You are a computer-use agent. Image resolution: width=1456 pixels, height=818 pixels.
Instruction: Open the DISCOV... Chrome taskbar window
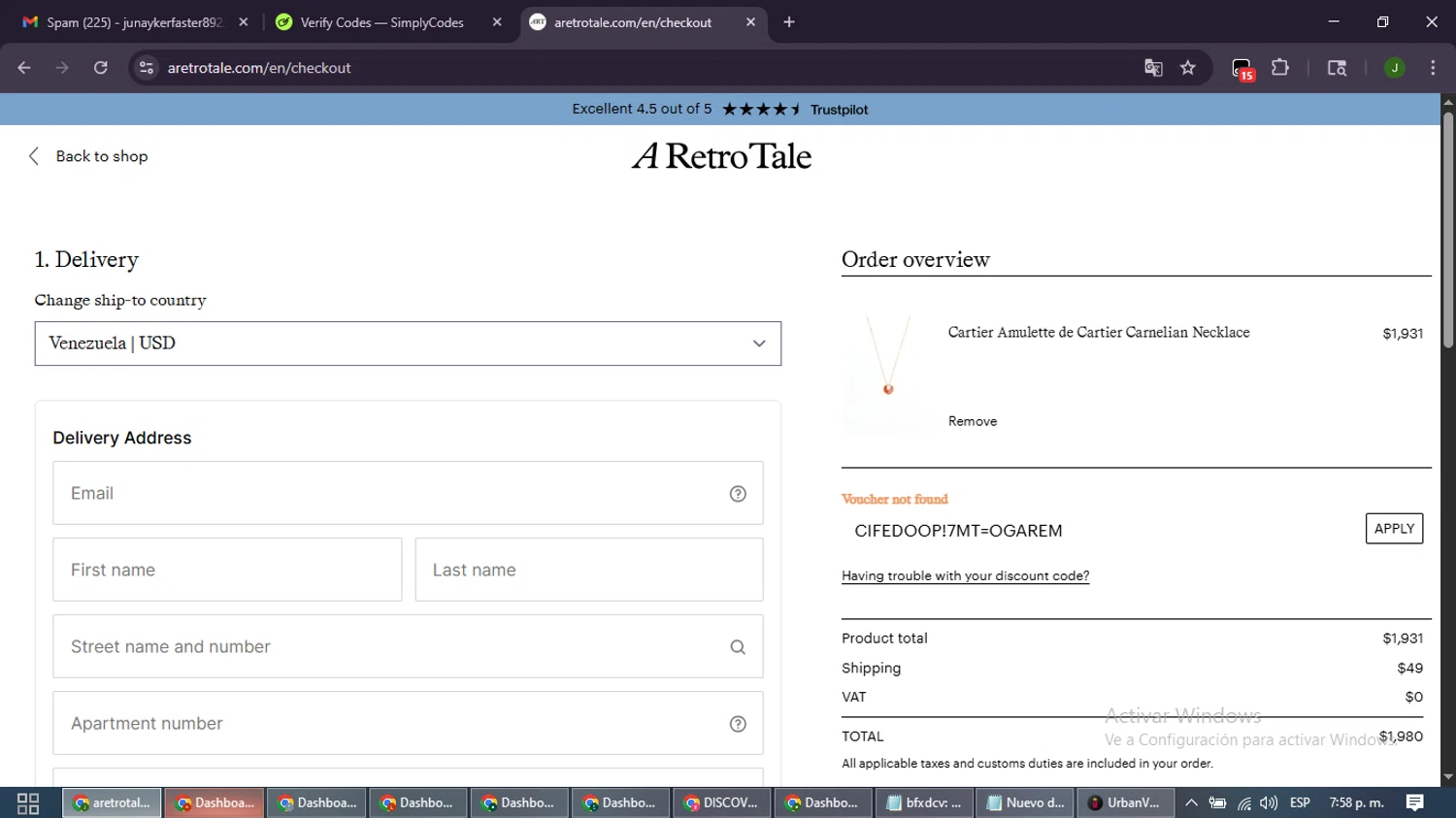coord(721,802)
